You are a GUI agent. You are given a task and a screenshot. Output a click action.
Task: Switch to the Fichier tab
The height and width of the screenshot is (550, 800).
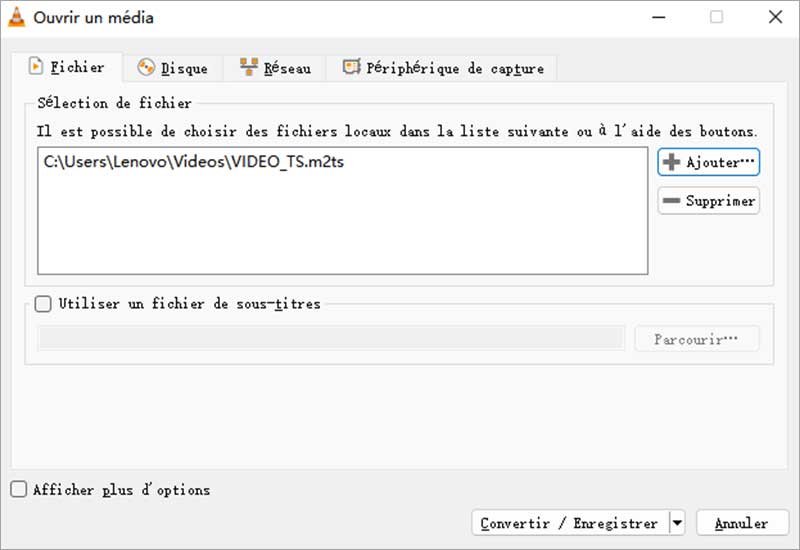[x=67, y=67]
